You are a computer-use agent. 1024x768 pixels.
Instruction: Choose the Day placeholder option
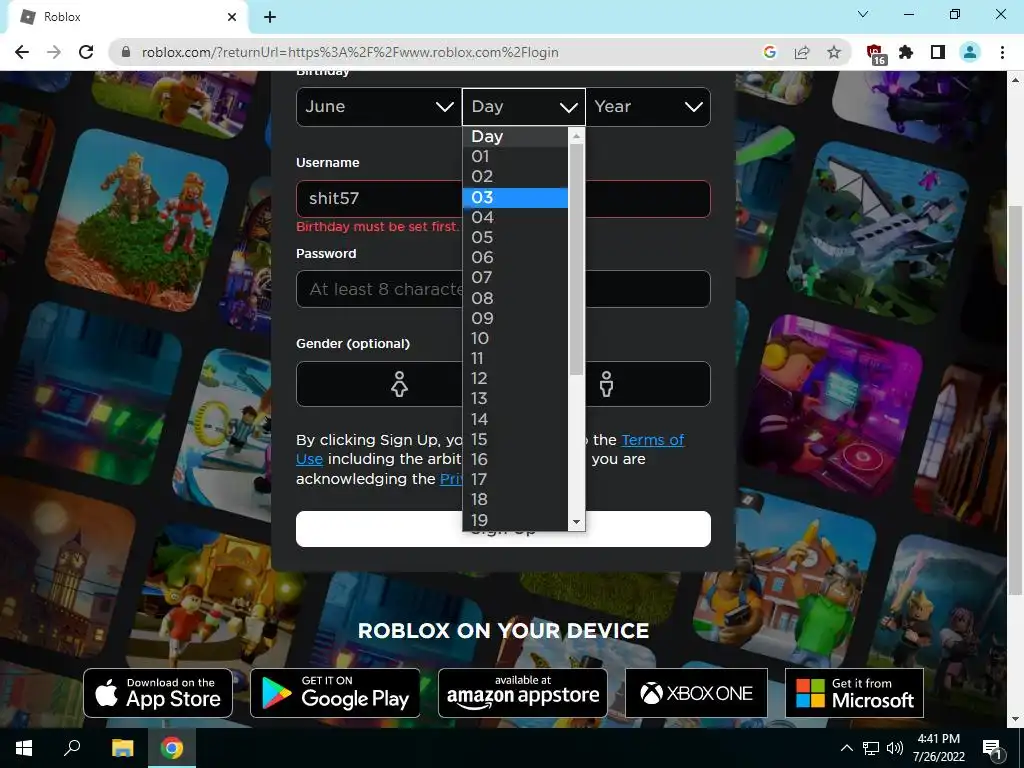[515, 136]
